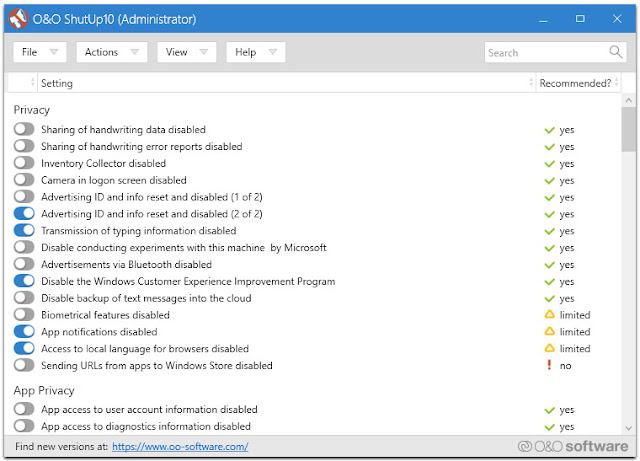Click red exclamation icon for Sending URLs row
The image size is (640, 461).
coord(549,365)
